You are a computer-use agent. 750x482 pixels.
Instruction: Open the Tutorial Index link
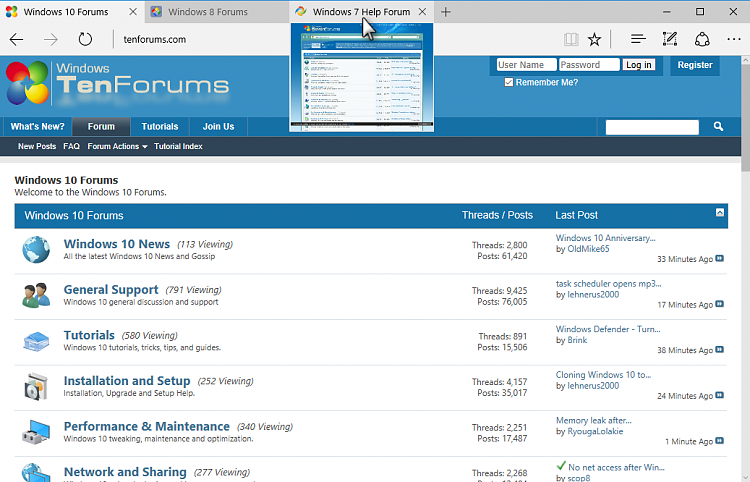click(178, 146)
